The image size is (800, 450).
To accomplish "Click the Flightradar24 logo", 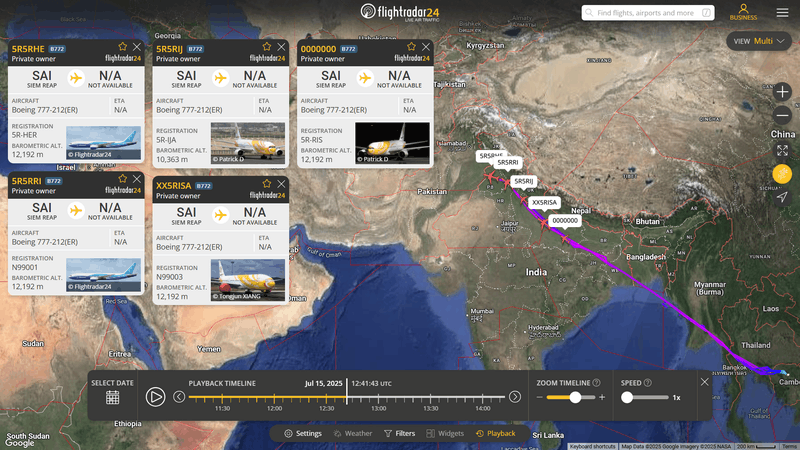I will (x=399, y=12).
